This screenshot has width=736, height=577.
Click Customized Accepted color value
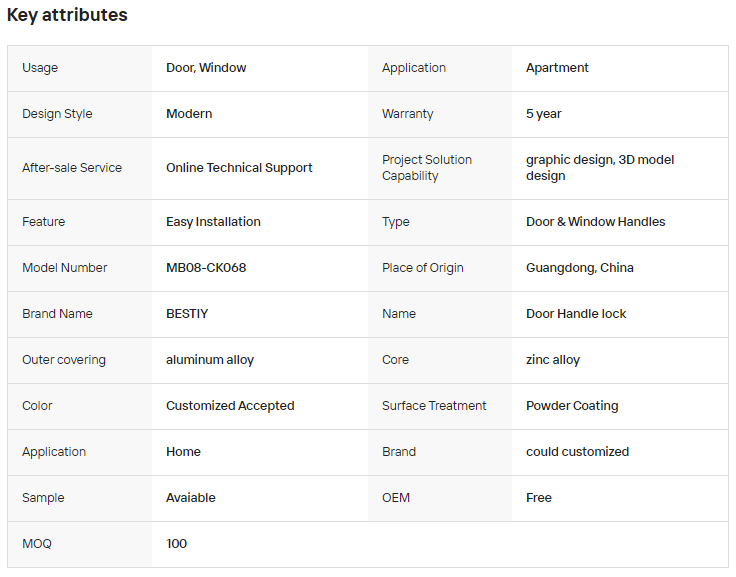[x=230, y=406]
